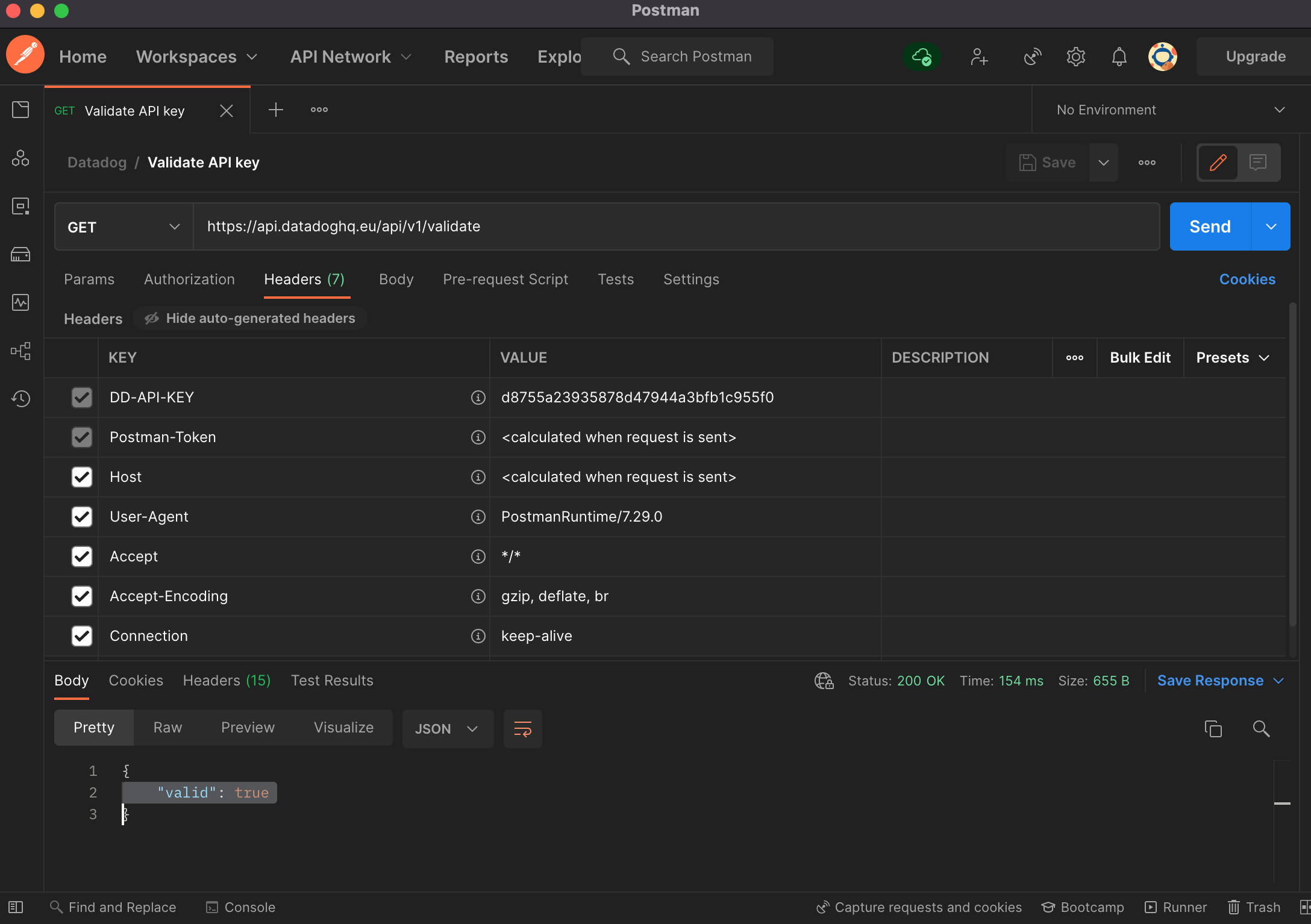Open the Monitors sidebar icon

[x=20, y=302]
